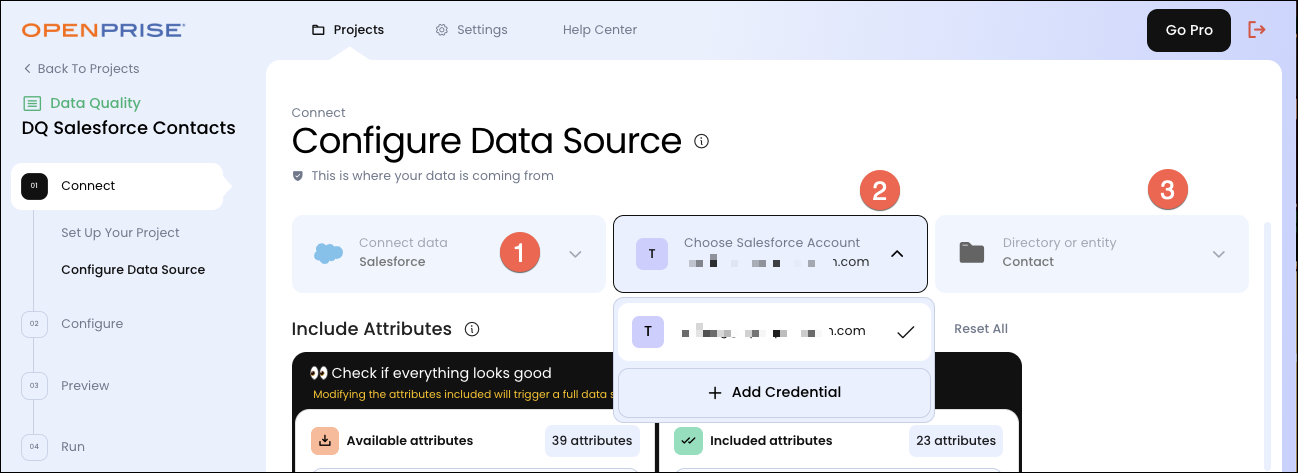Click the Salesforce cloud icon

[x=328, y=253]
